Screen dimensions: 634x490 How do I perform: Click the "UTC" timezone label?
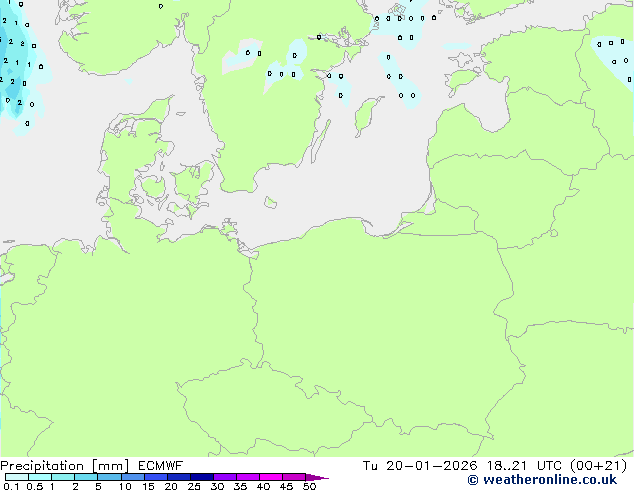click(x=549, y=466)
